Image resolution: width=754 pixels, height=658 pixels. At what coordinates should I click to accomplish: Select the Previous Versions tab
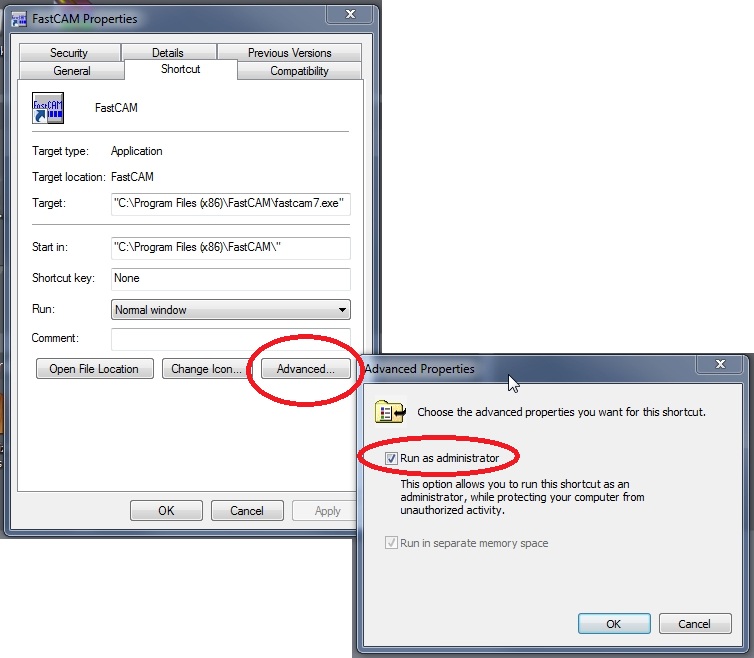[289, 52]
